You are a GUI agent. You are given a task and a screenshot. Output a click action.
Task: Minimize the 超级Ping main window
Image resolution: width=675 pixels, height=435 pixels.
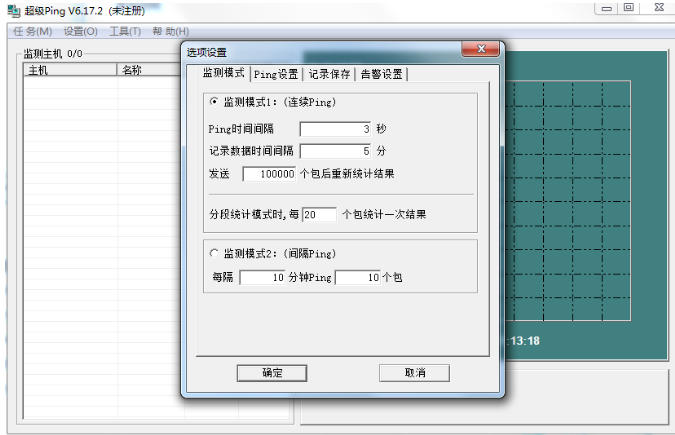coord(607,8)
